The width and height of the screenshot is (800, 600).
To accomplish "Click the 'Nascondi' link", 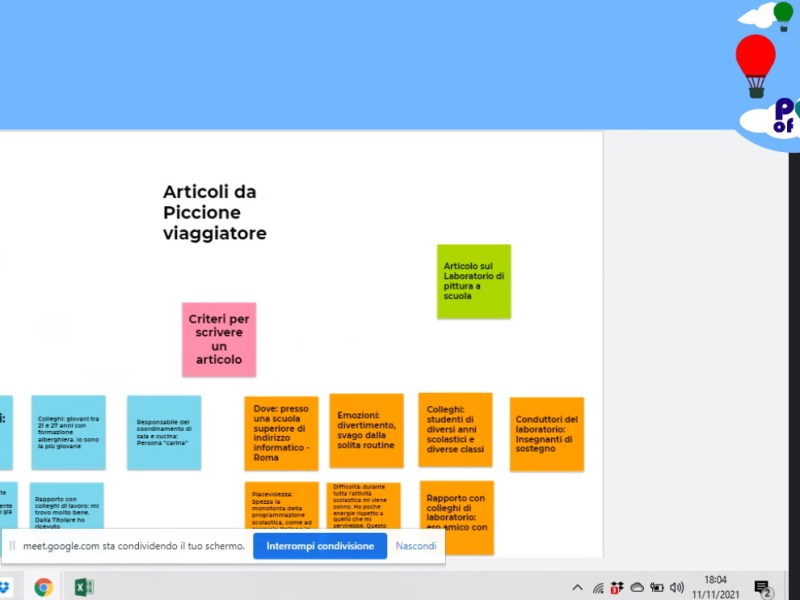I will (415, 546).
